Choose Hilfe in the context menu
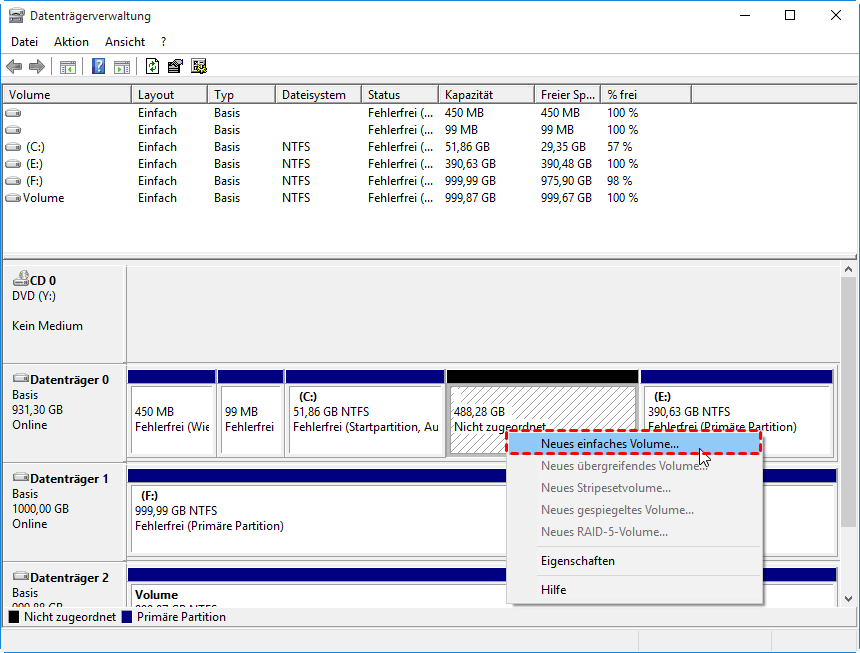 click(x=633, y=590)
